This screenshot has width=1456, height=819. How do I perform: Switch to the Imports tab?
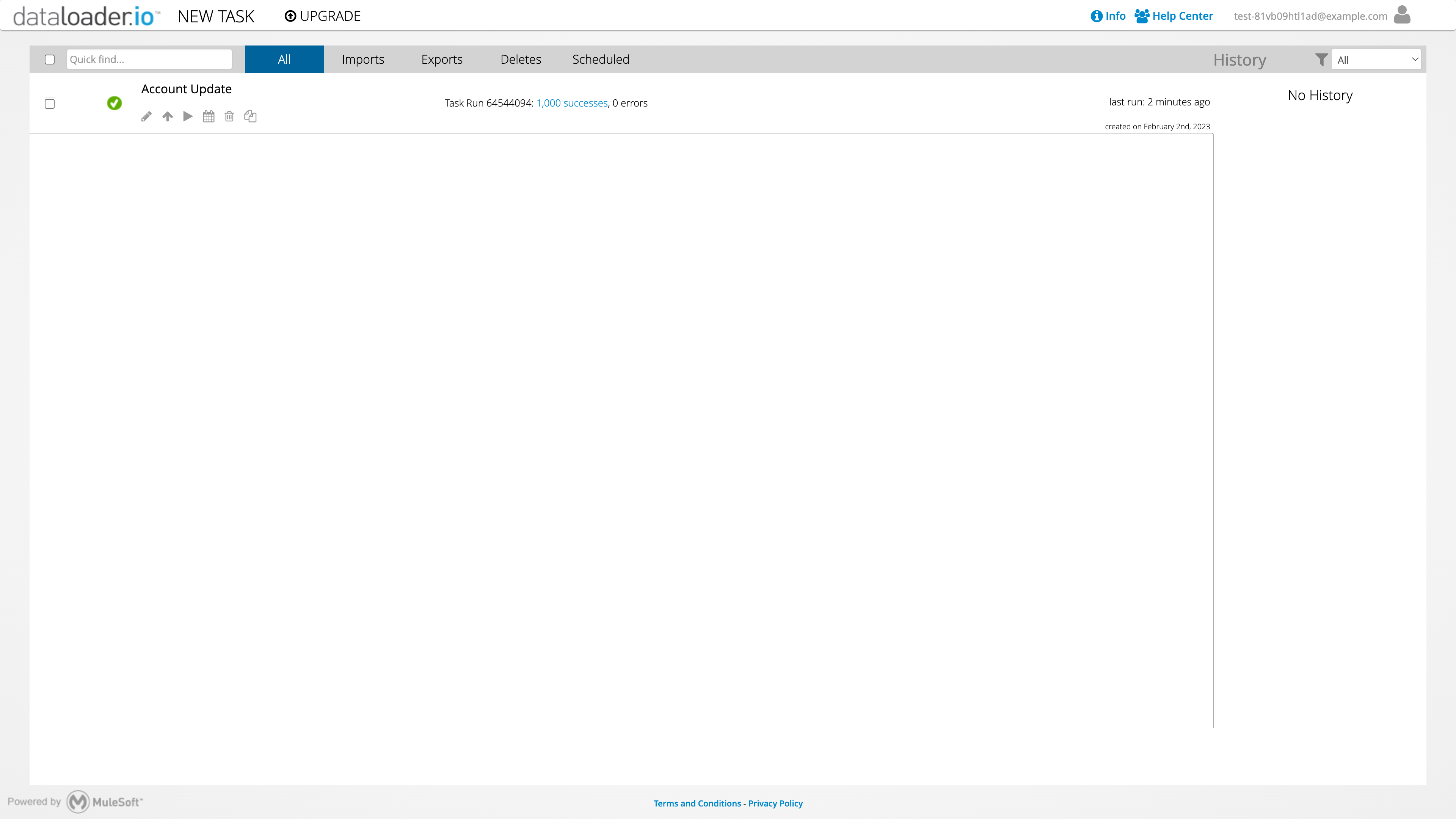(x=363, y=59)
